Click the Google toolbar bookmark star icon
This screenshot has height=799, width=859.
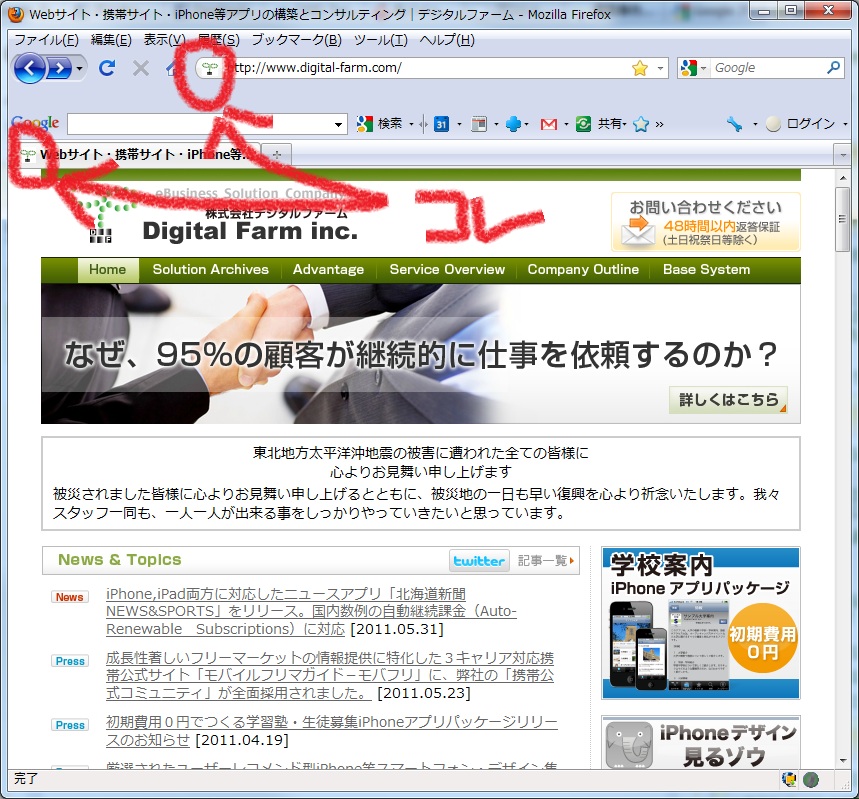(x=640, y=124)
